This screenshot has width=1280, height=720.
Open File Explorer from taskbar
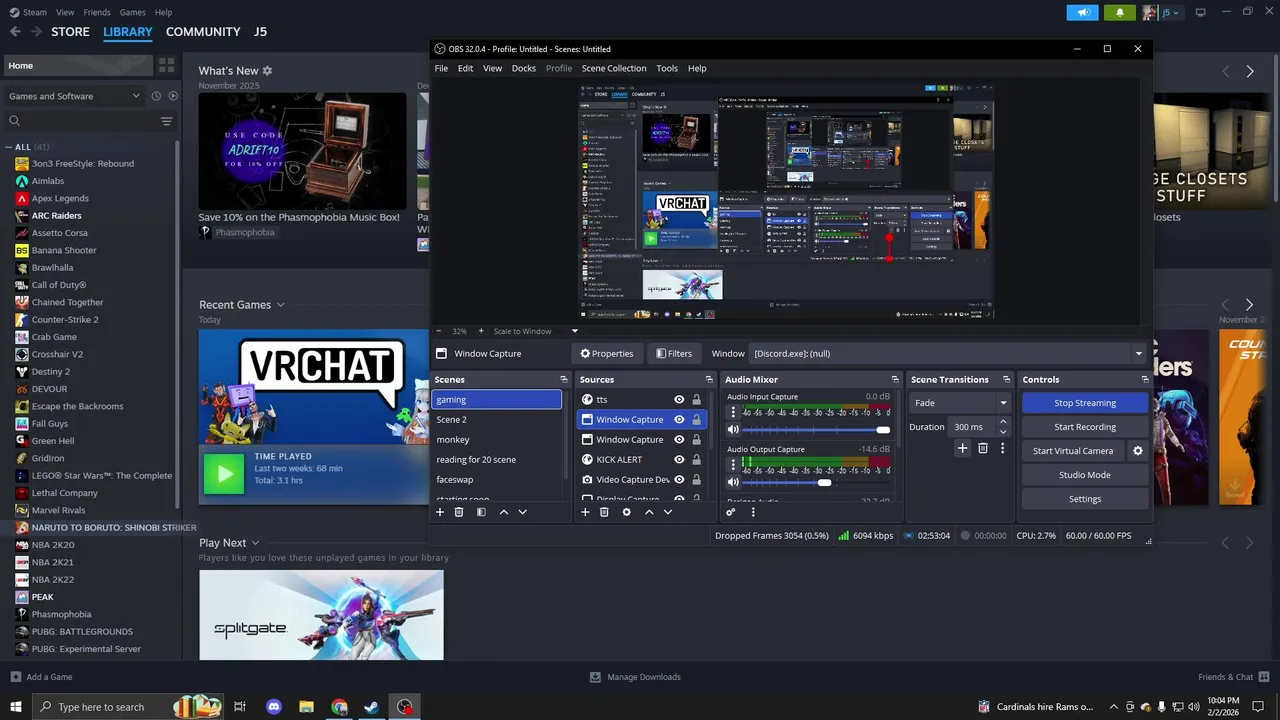click(307, 707)
